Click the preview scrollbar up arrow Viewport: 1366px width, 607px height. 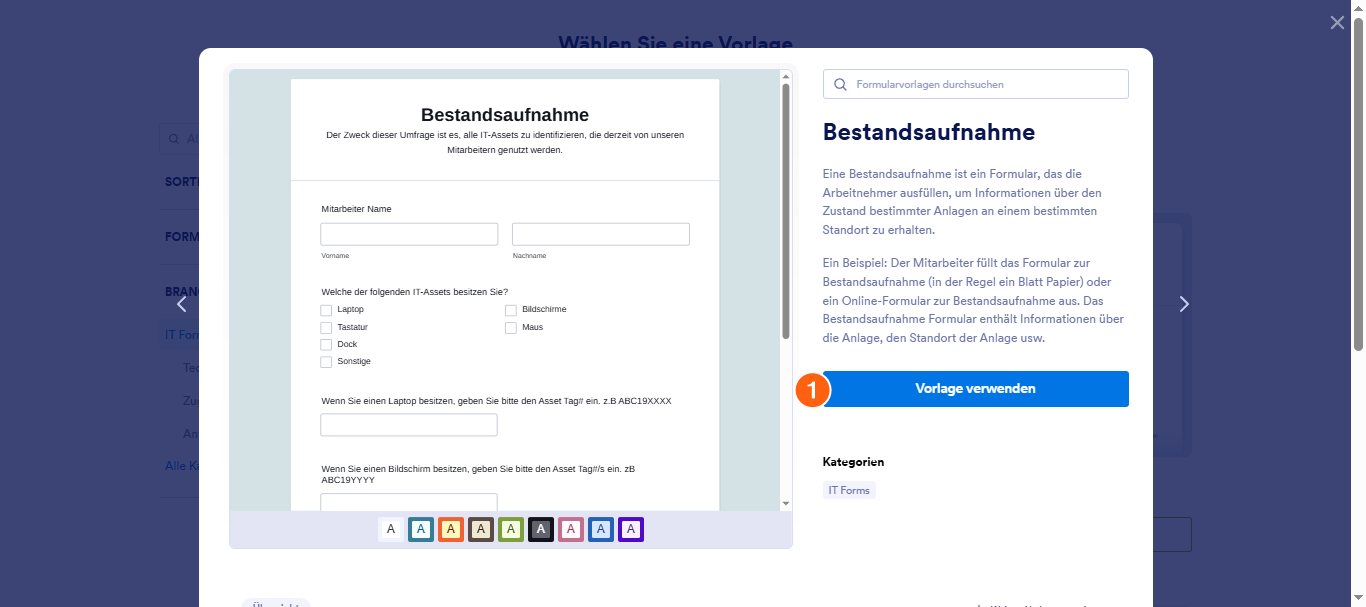pos(786,76)
